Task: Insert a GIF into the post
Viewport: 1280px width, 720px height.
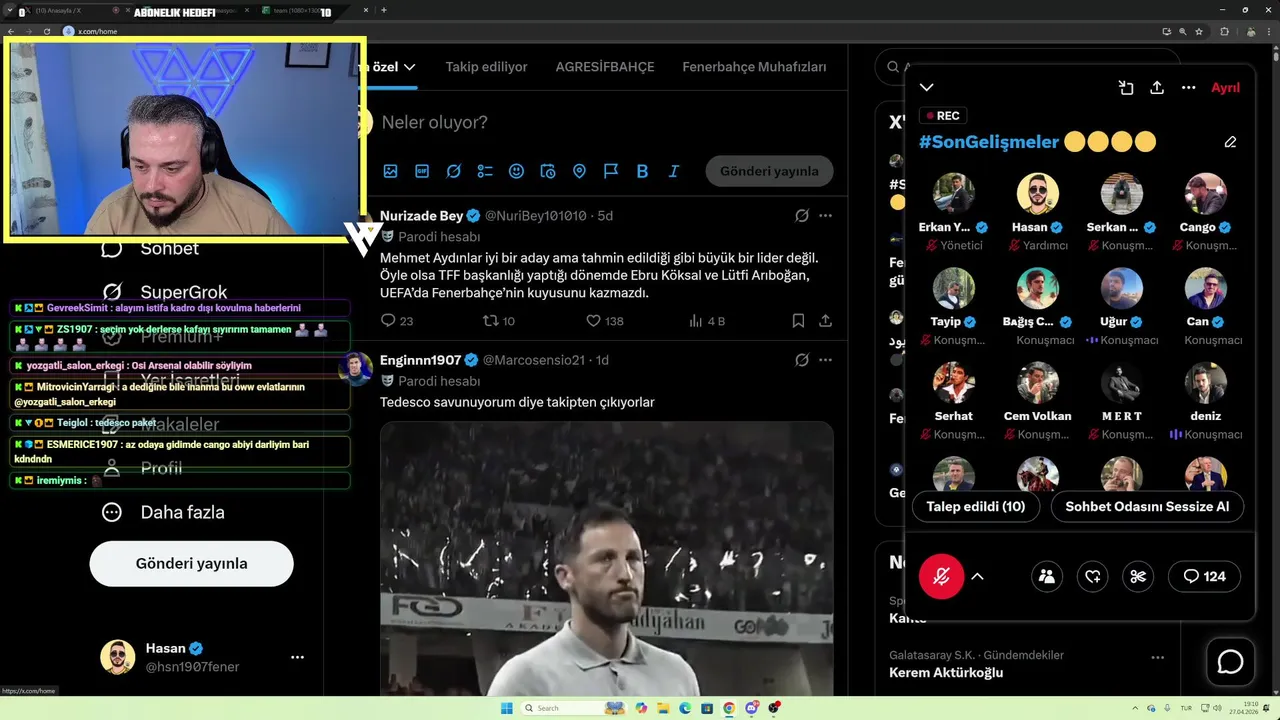Action: tap(422, 171)
